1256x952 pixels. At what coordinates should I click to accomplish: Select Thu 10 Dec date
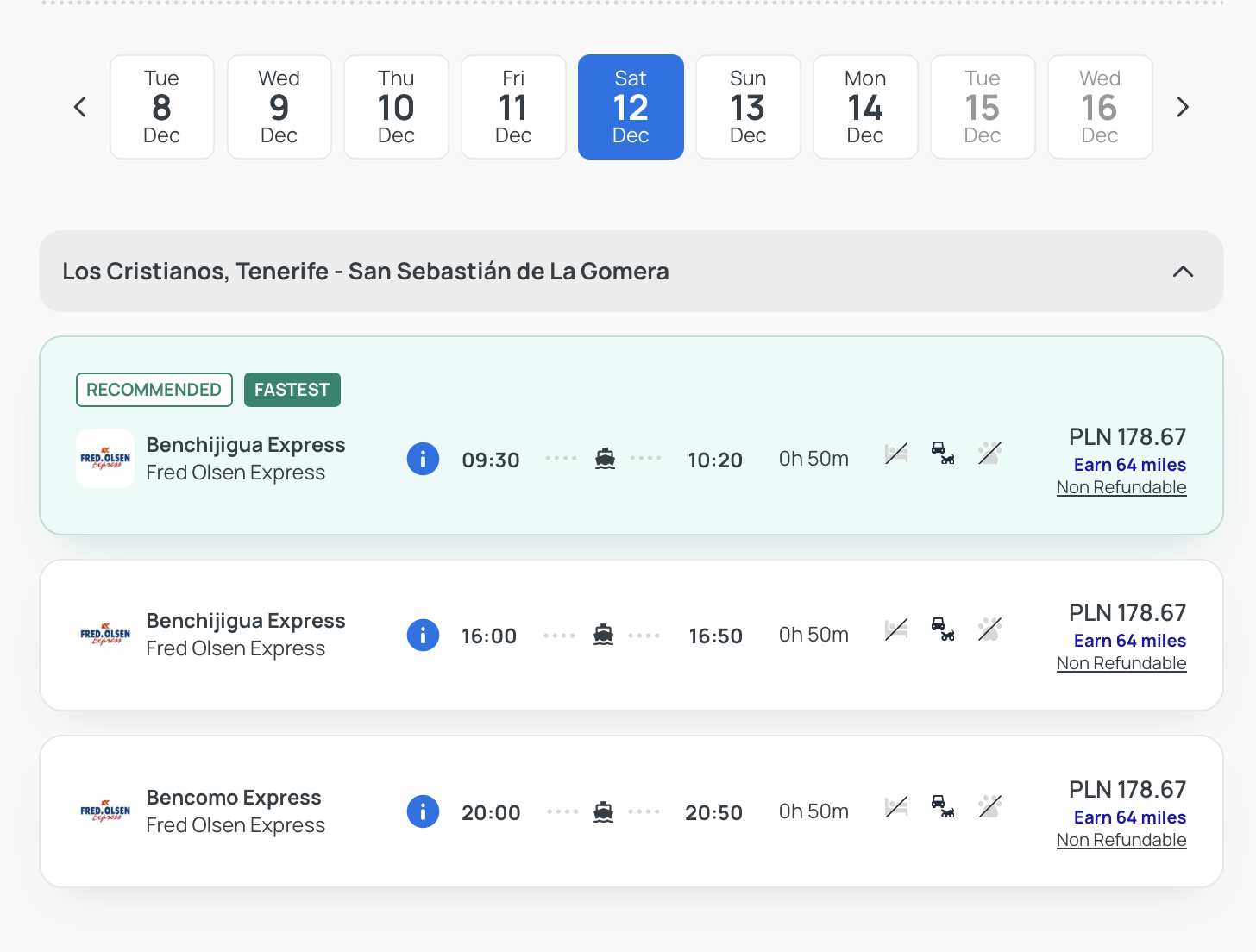(x=397, y=107)
